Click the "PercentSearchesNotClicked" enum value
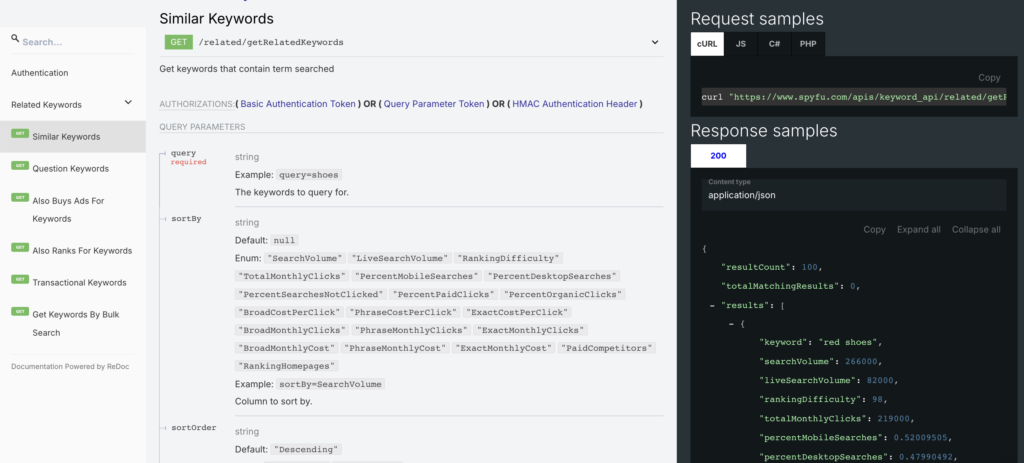This screenshot has height=463, width=1024. (312, 295)
